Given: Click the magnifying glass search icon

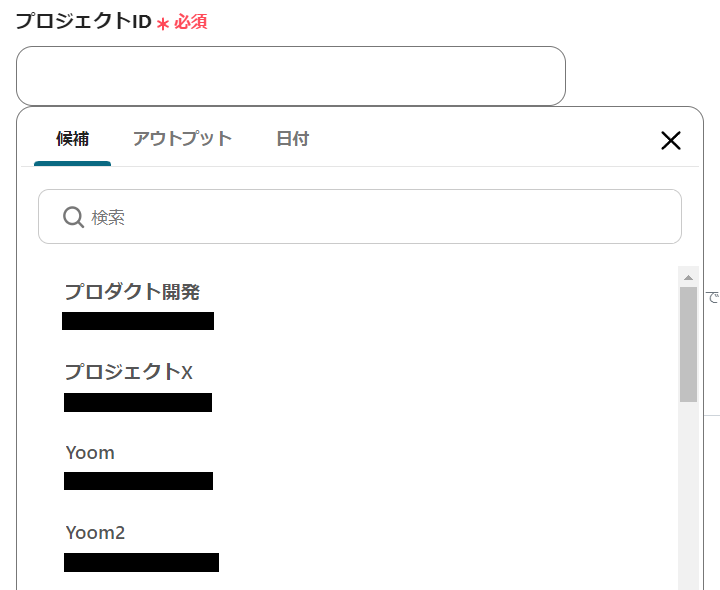Looking at the screenshot, I should pos(73,217).
